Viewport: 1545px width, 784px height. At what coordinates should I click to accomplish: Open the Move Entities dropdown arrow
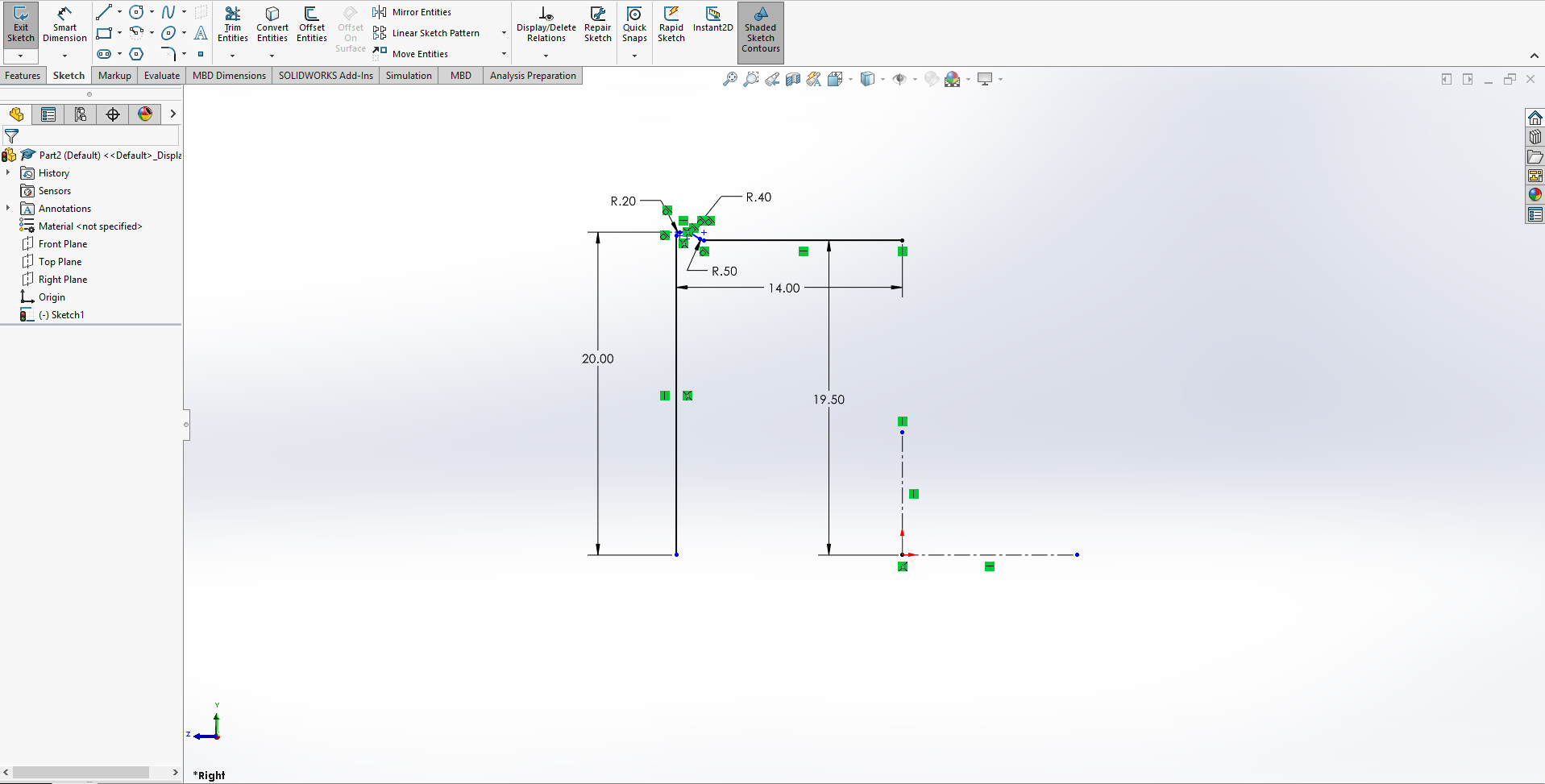click(x=504, y=54)
